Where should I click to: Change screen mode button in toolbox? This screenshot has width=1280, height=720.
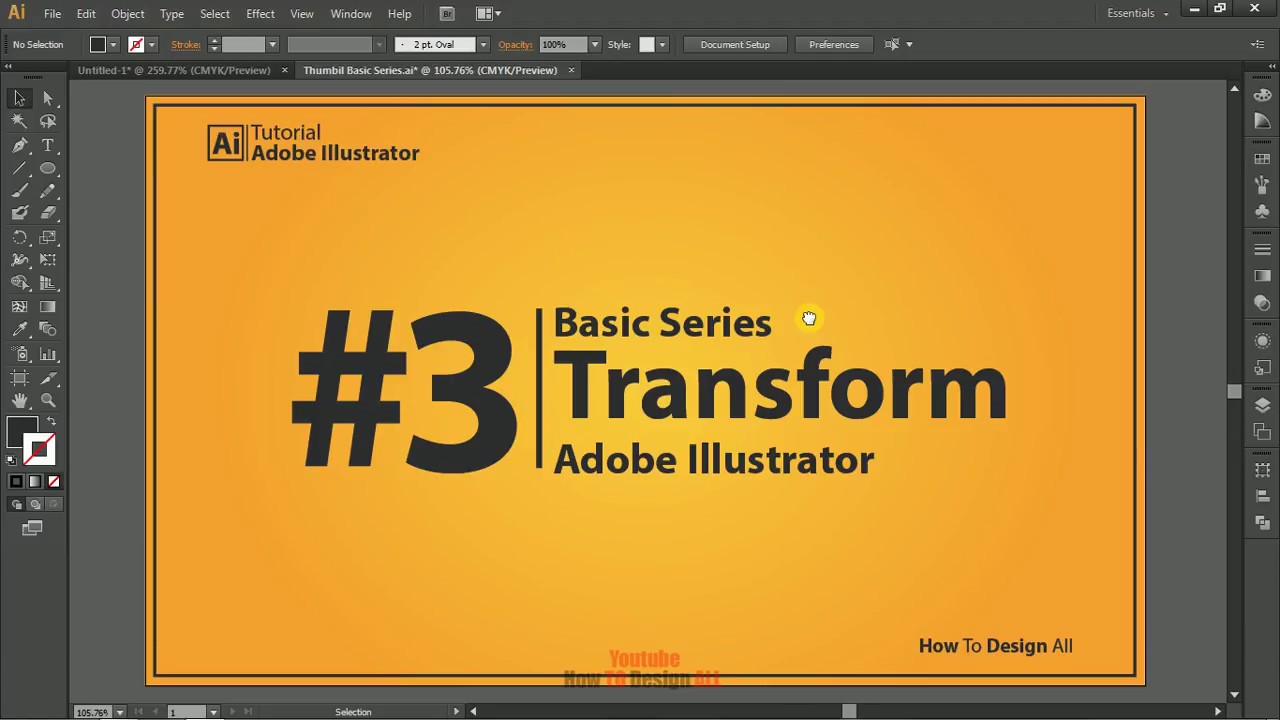tap(33, 528)
